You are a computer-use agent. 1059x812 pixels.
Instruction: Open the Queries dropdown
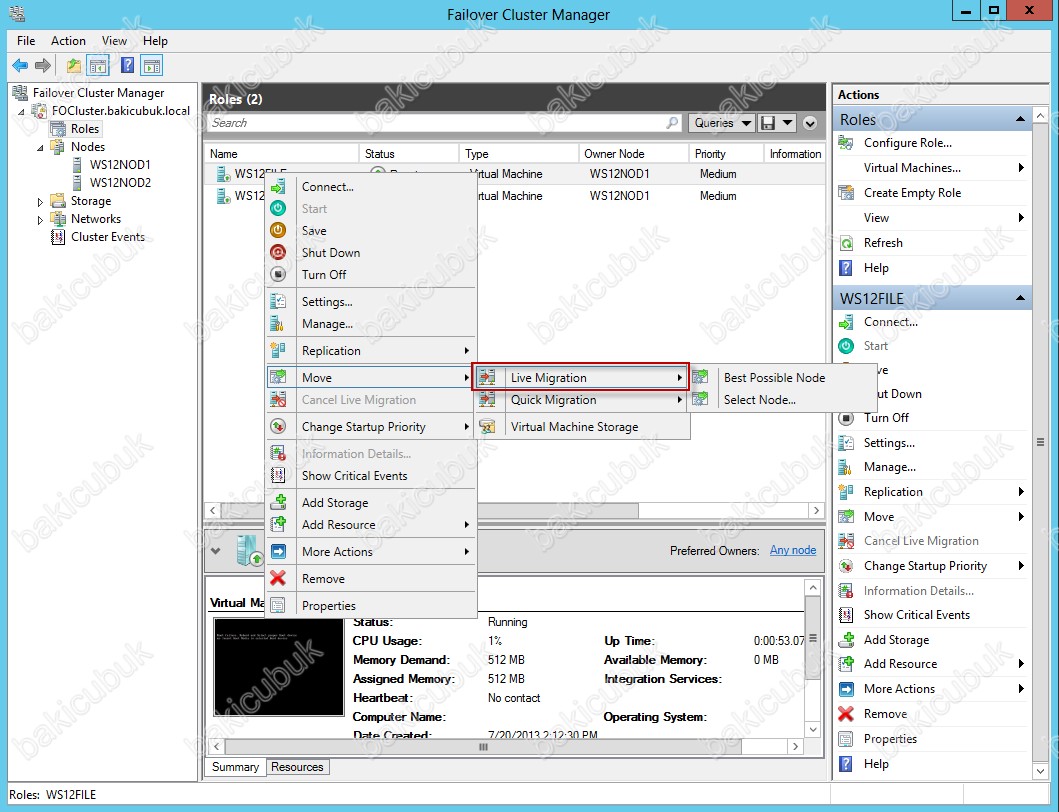[721, 123]
